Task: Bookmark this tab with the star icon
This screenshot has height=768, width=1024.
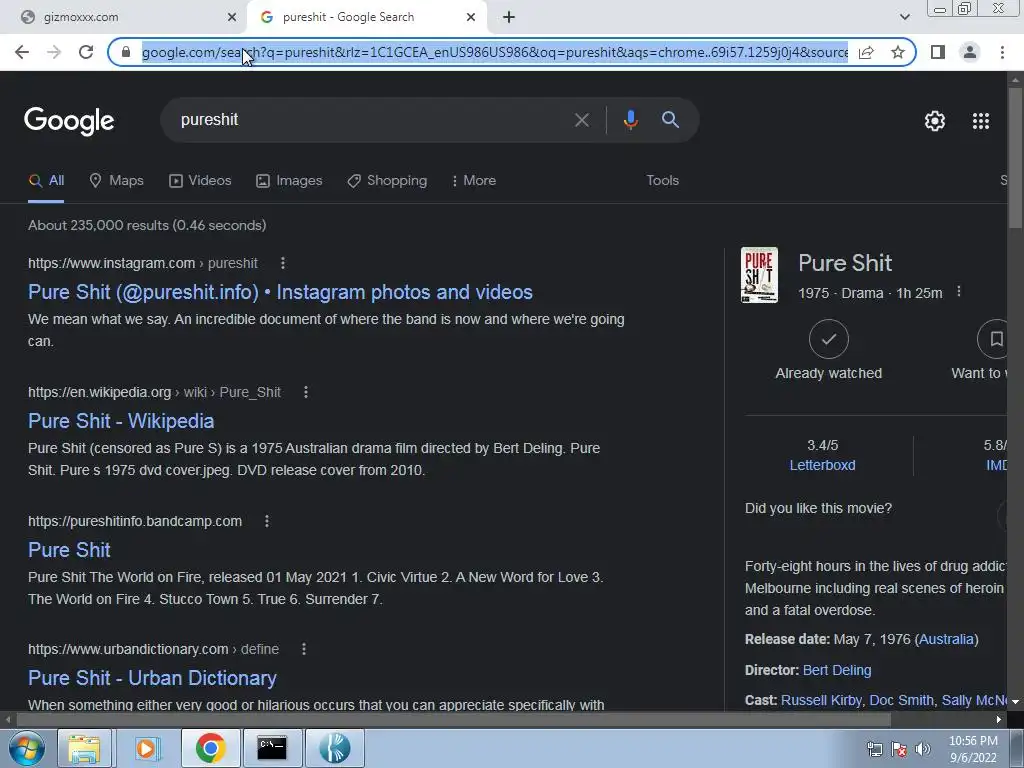Action: [898, 52]
